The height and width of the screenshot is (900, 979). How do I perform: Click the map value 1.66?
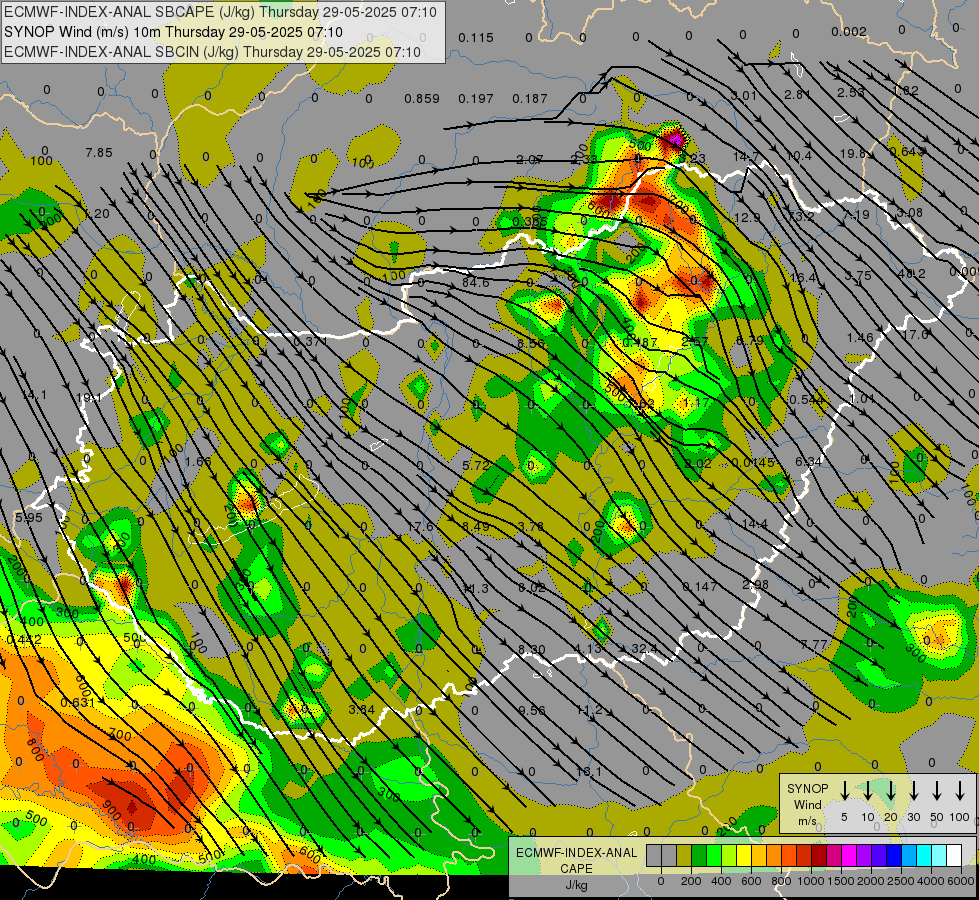click(x=198, y=462)
